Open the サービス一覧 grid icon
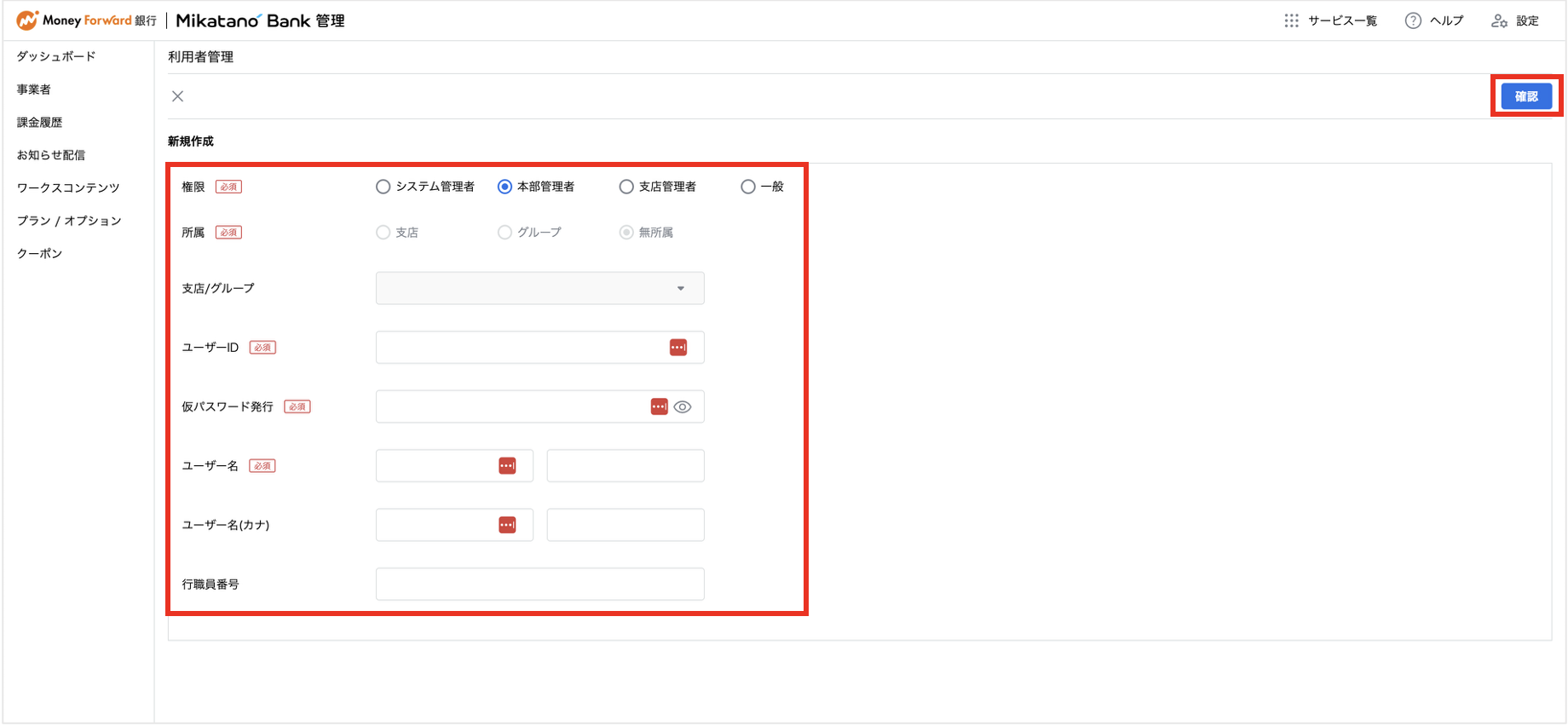This screenshot has width=1568, height=726. pos(1292,20)
